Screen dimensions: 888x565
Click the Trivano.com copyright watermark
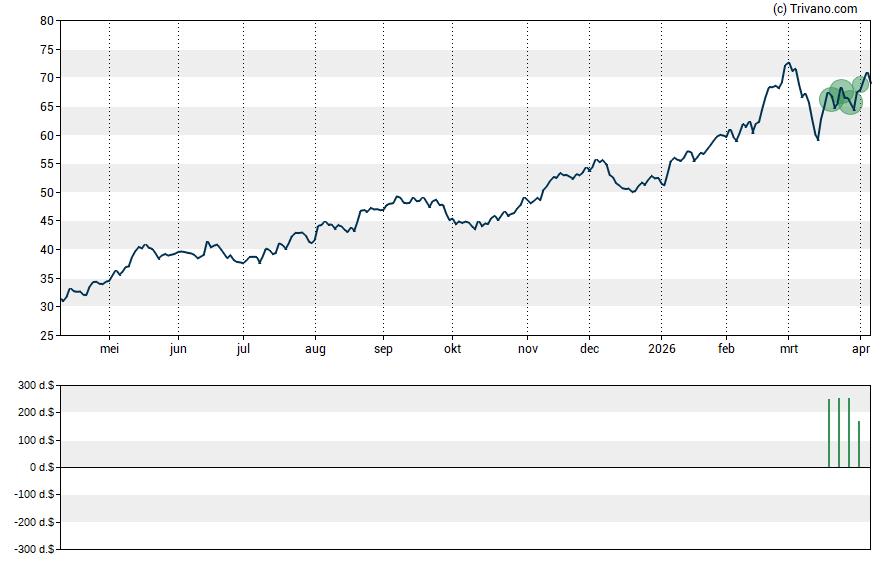[815, 9]
